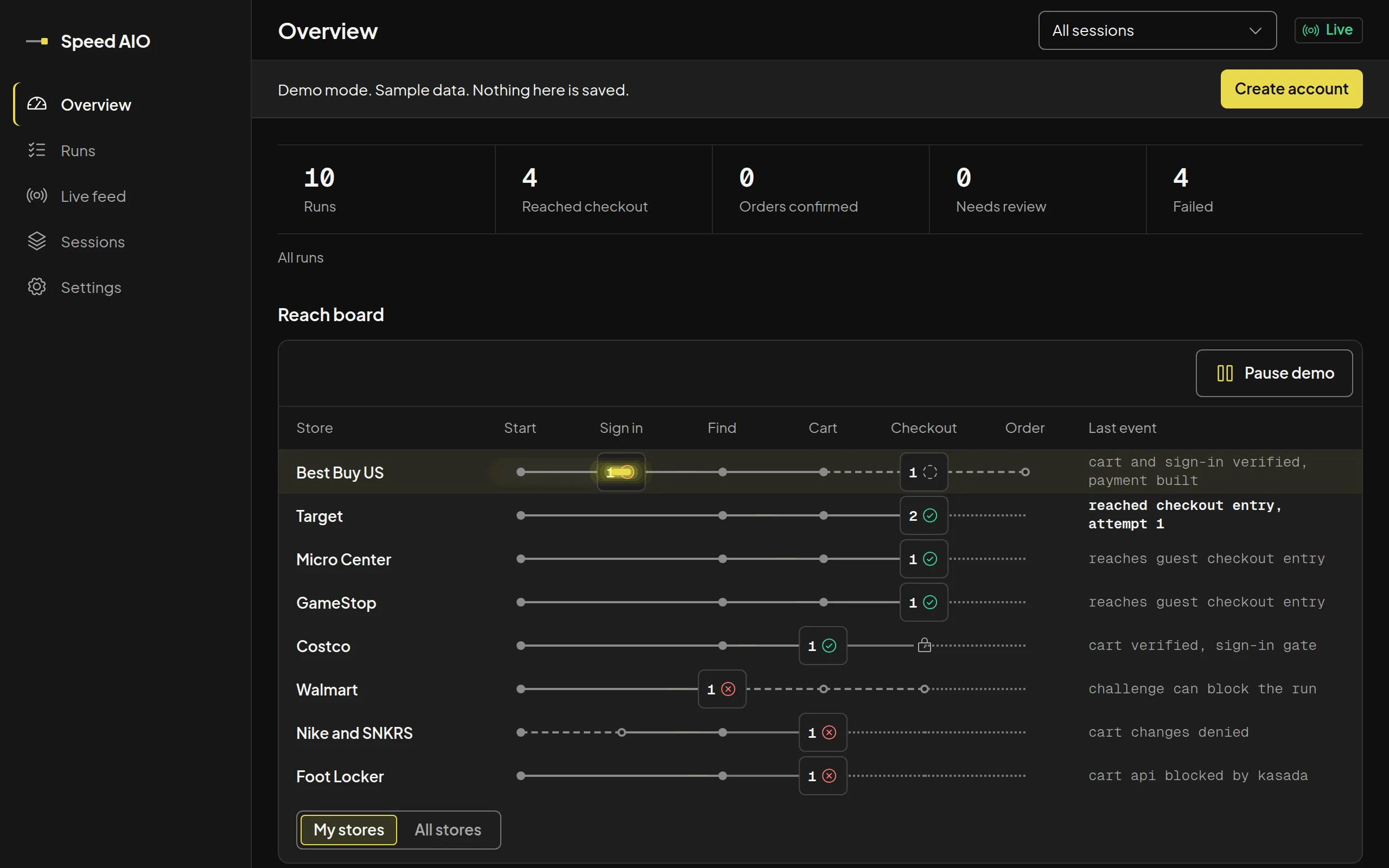
Task: Click the 'challenge can block the run' event
Action: (1202, 689)
